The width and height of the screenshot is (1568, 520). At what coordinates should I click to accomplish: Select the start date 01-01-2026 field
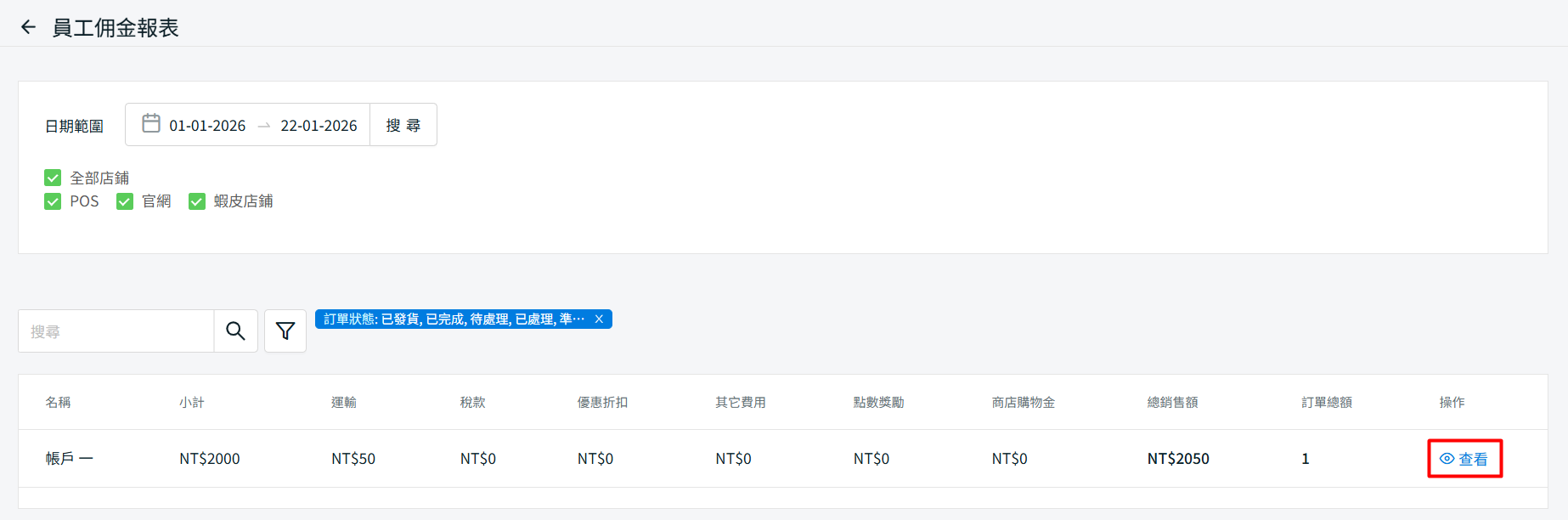point(207,126)
